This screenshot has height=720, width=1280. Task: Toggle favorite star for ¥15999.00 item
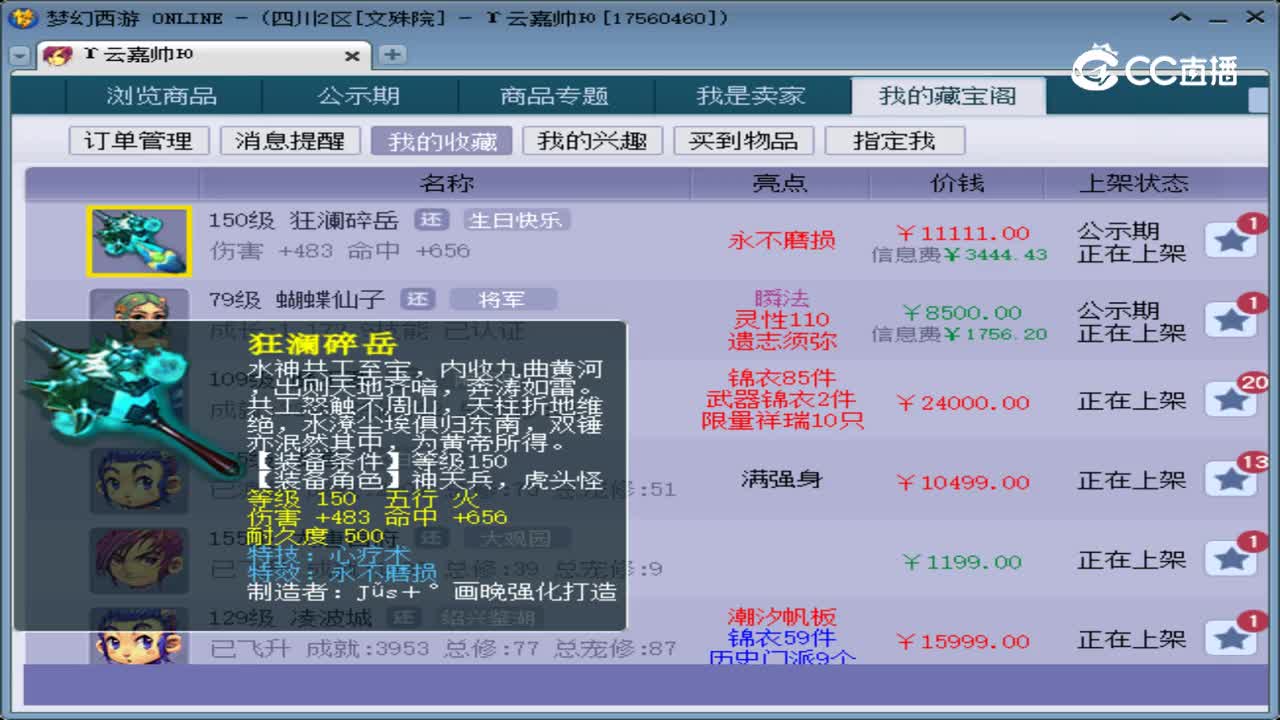pyautogui.click(x=1231, y=639)
